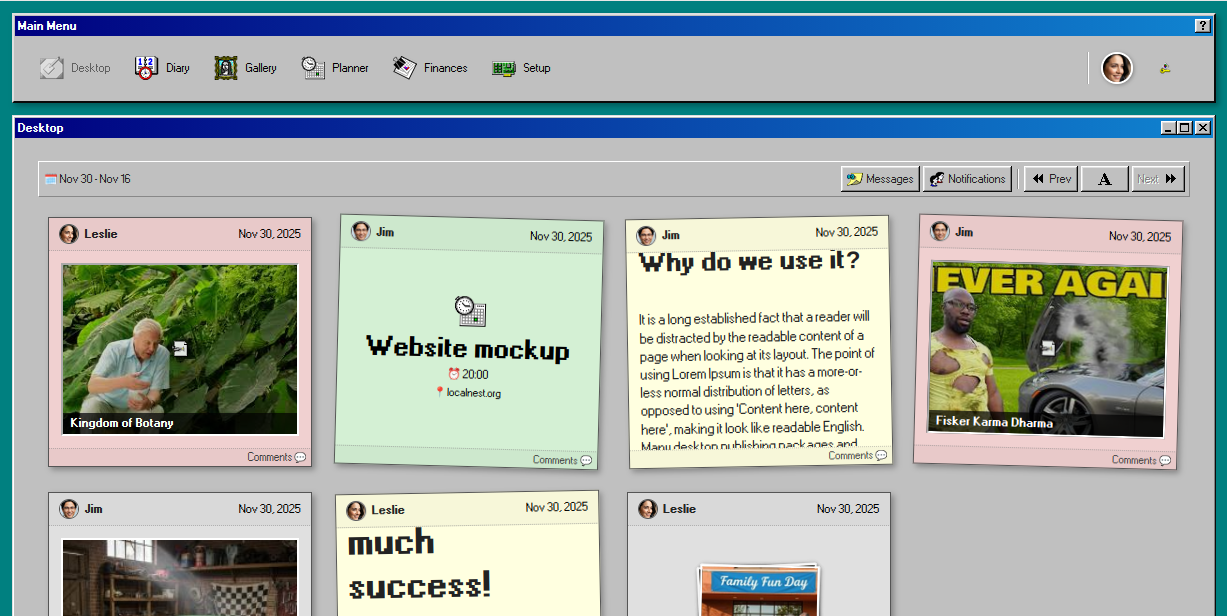The width and height of the screenshot is (1227, 616).
Task: Click the Family Fun Day image
Action: [x=758, y=590]
